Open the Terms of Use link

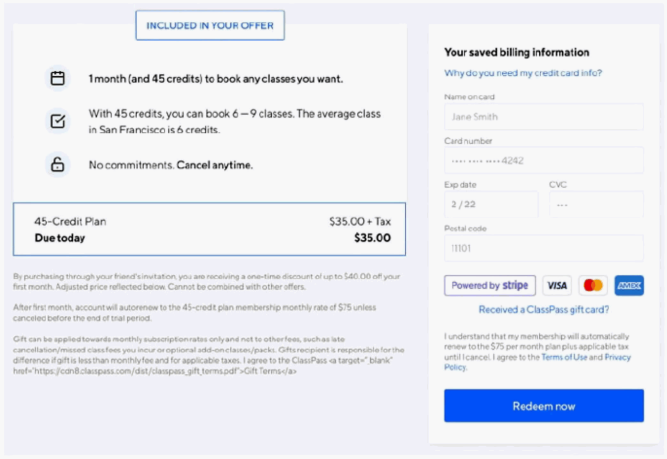click(x=570, y=356)
